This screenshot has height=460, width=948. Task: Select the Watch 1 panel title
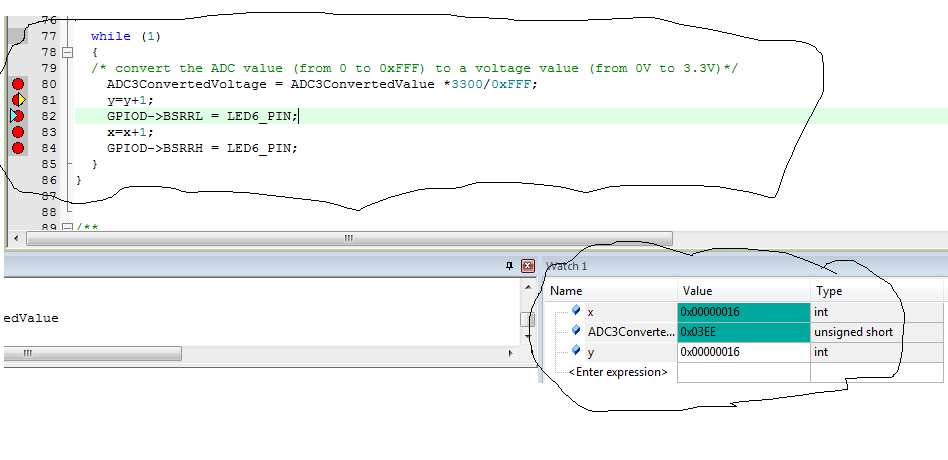click(x=567, y=266)
